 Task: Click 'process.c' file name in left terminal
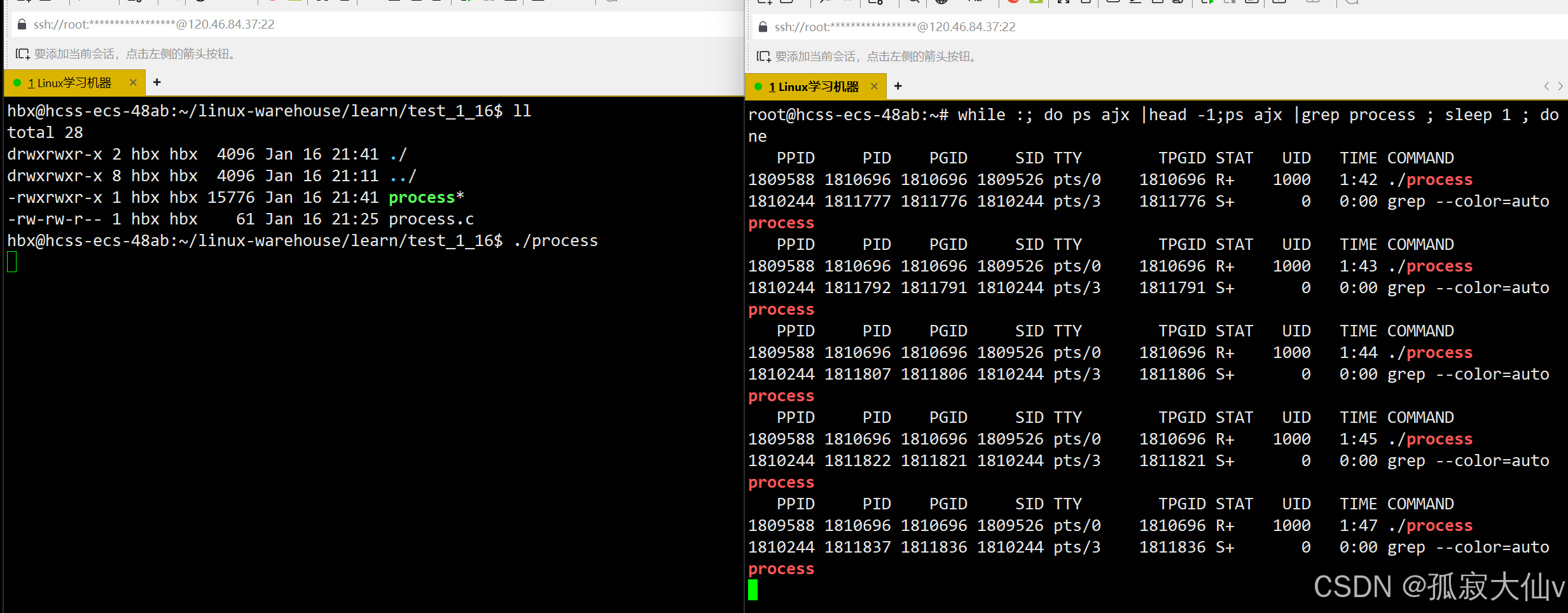[x=431, y=219]
